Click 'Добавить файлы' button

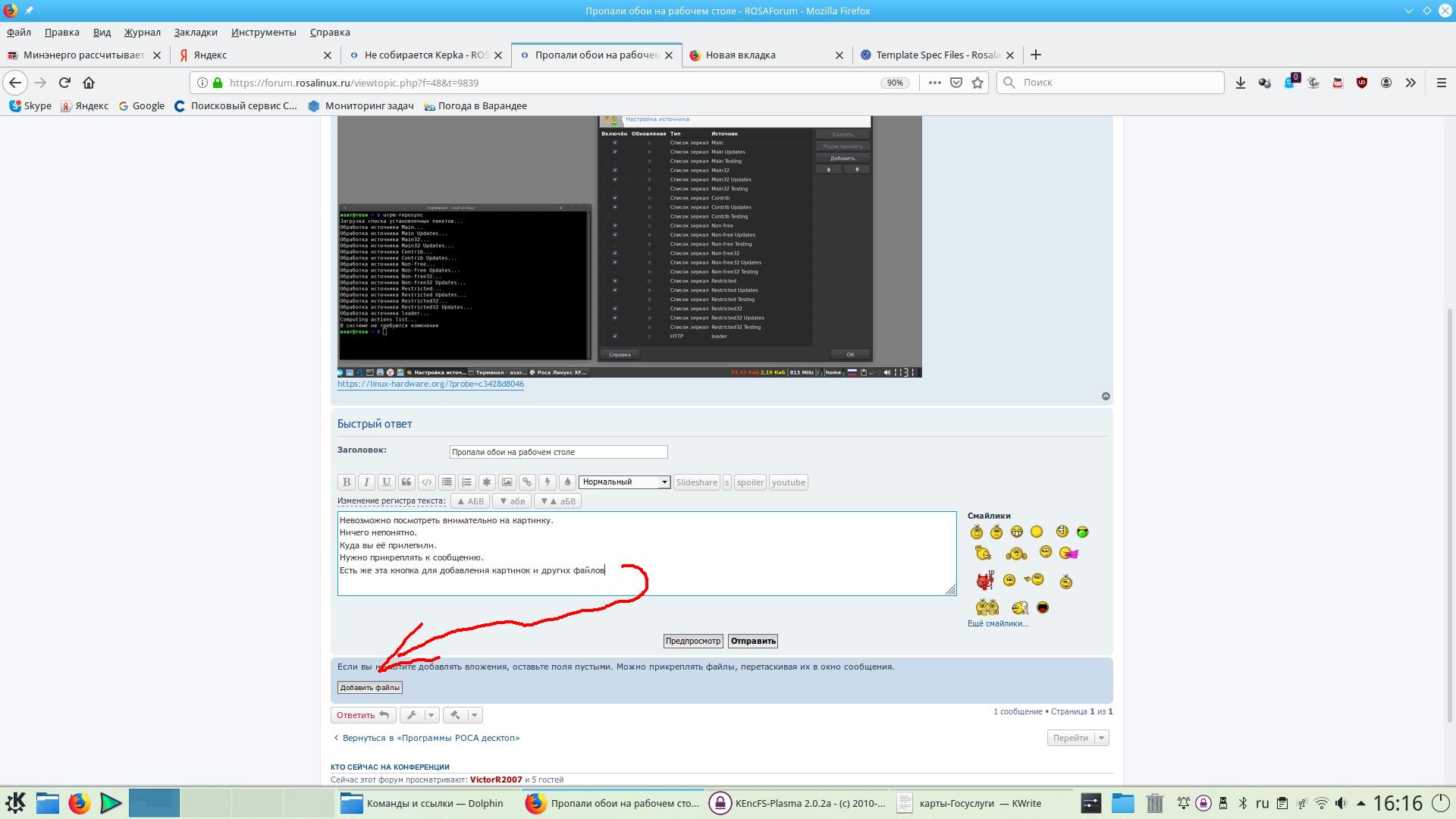click(x=369, y=688)
